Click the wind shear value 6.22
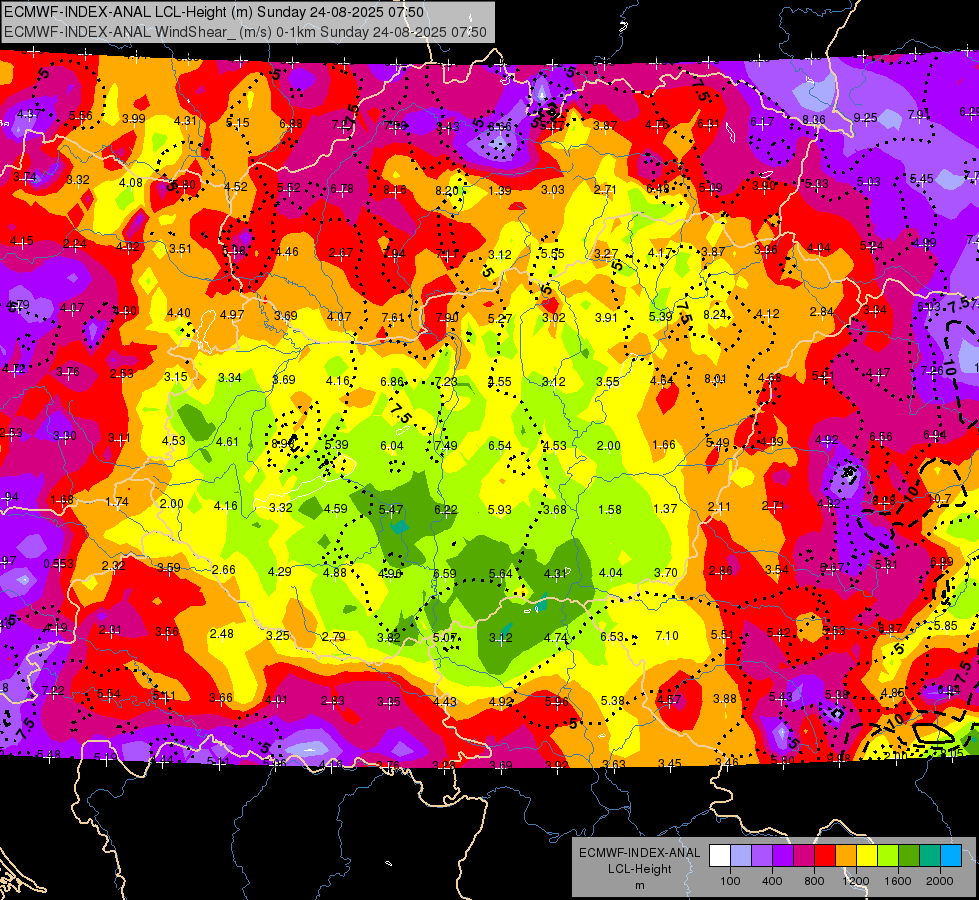This screenshot has height=900, width=979. (x=446, y=510)
